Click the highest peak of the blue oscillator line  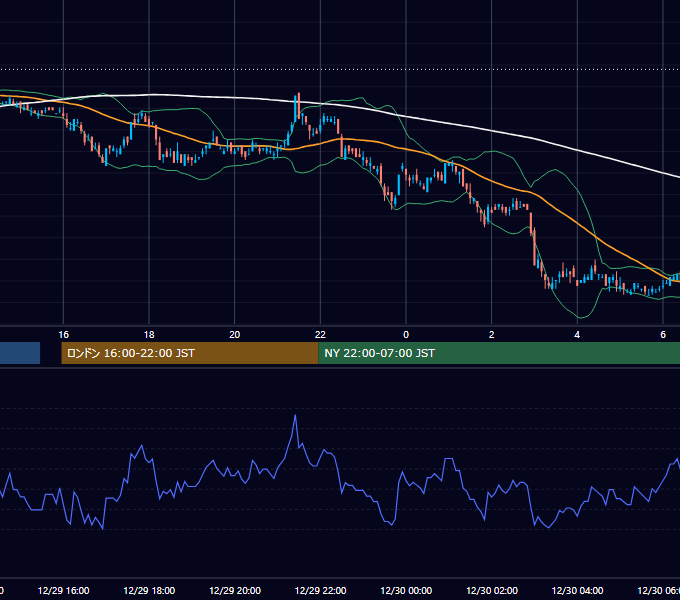(x=295, y=416)
